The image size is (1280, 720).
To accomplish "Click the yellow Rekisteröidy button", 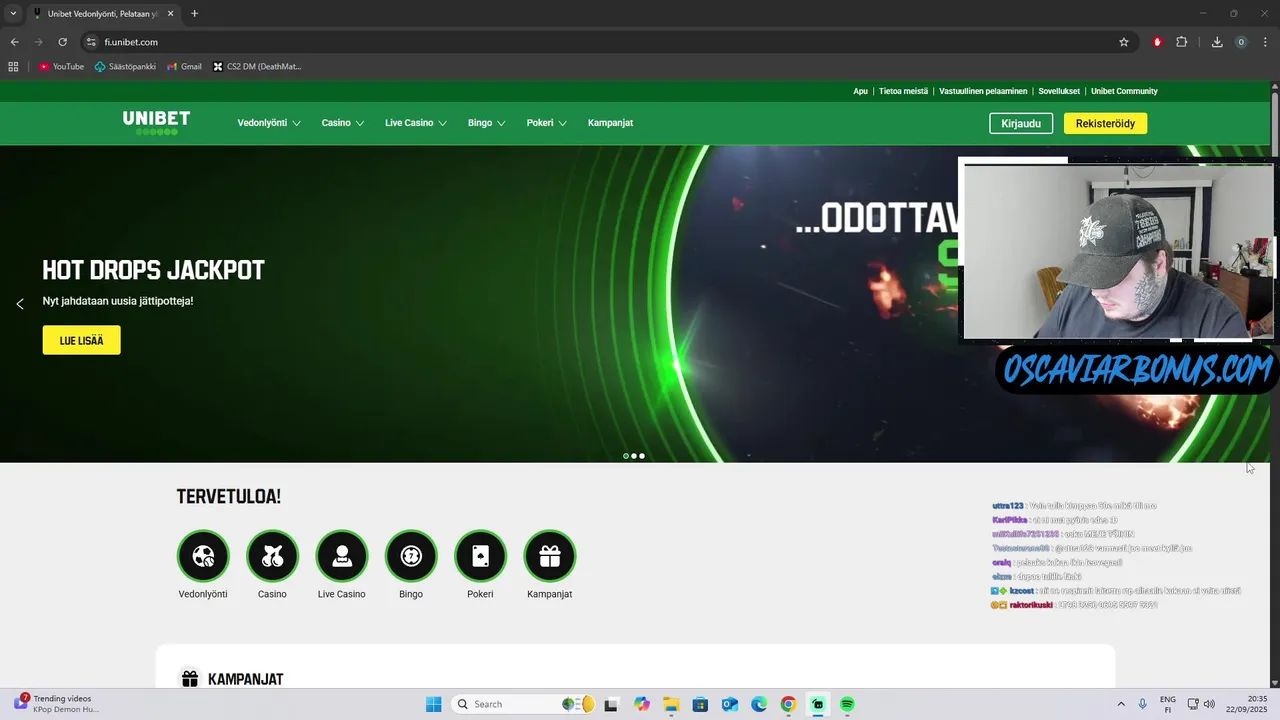I will coord(1105,123).
